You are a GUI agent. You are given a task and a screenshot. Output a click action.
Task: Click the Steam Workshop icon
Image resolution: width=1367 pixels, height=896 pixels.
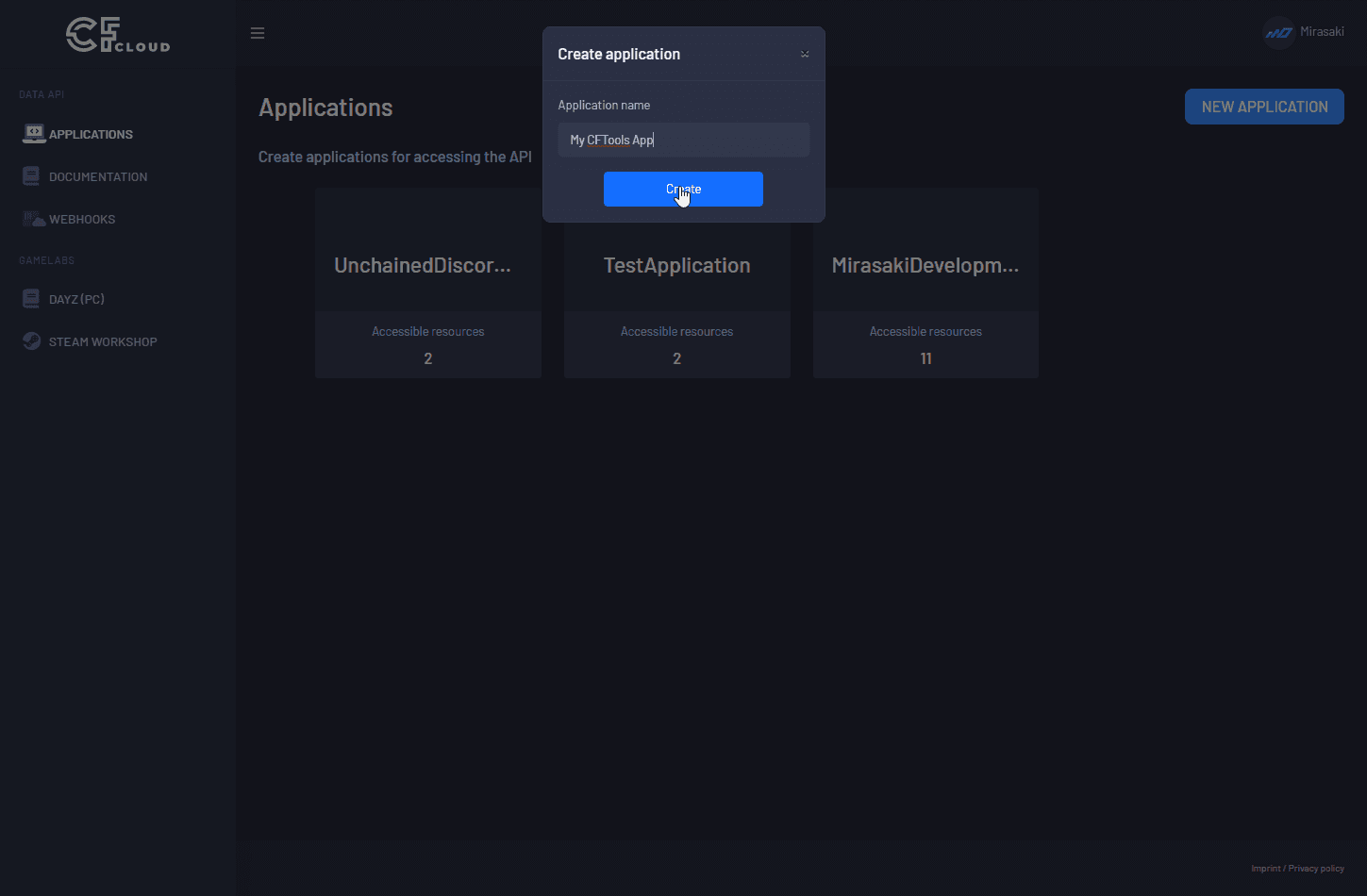coord(32,341)
